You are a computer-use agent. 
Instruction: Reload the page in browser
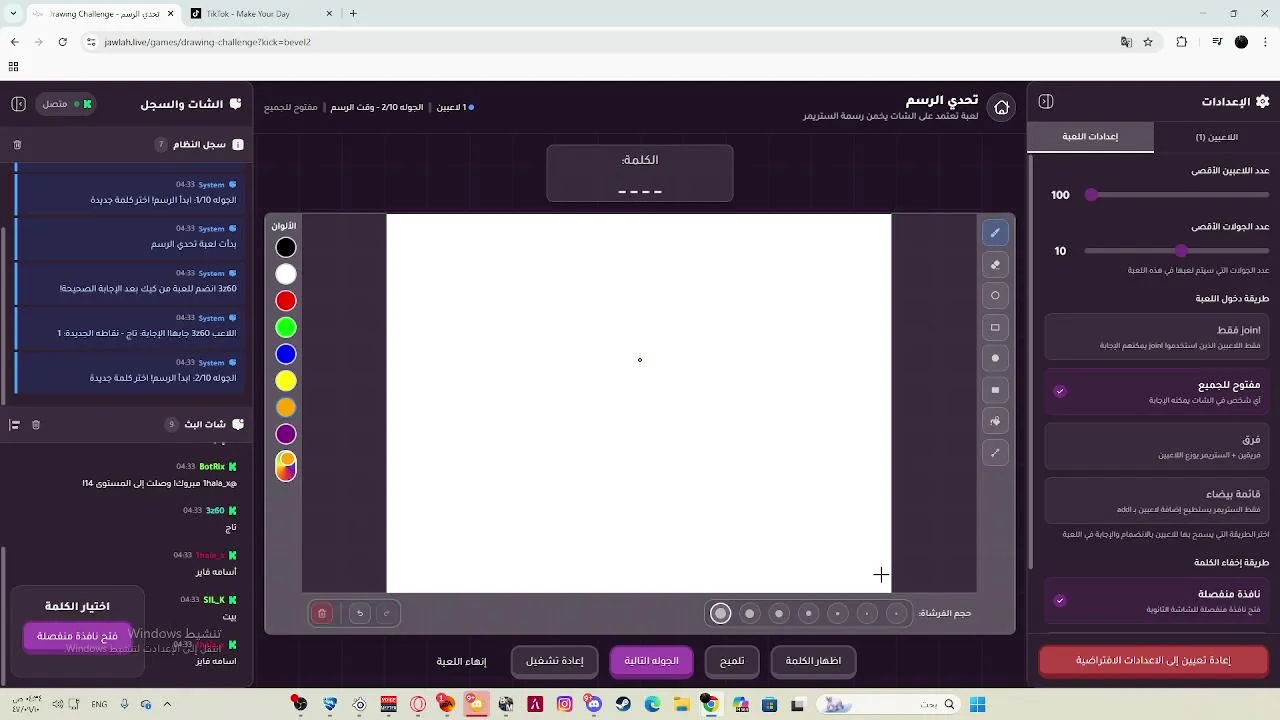point(62,42)
